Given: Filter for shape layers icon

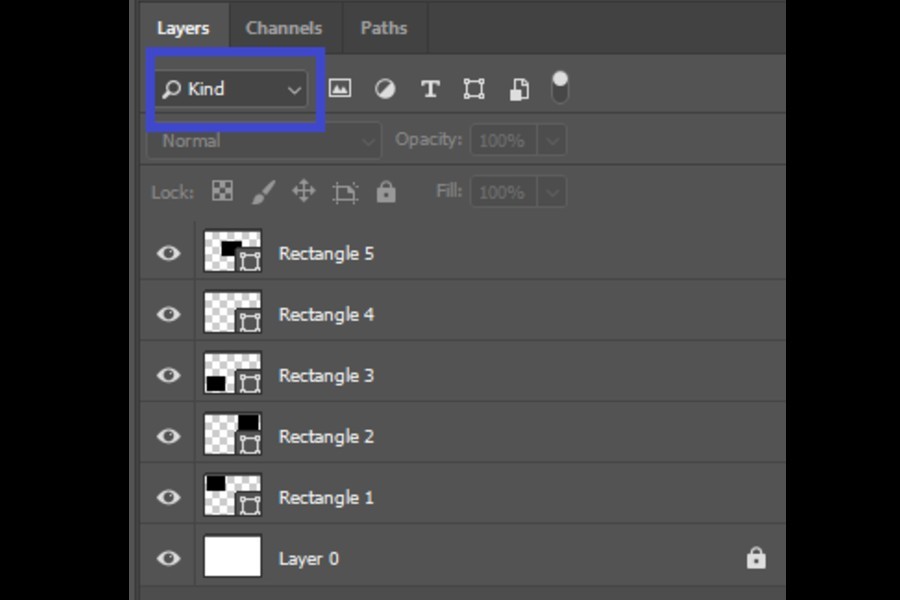Looking at the screenshot, I should point(474,89).
